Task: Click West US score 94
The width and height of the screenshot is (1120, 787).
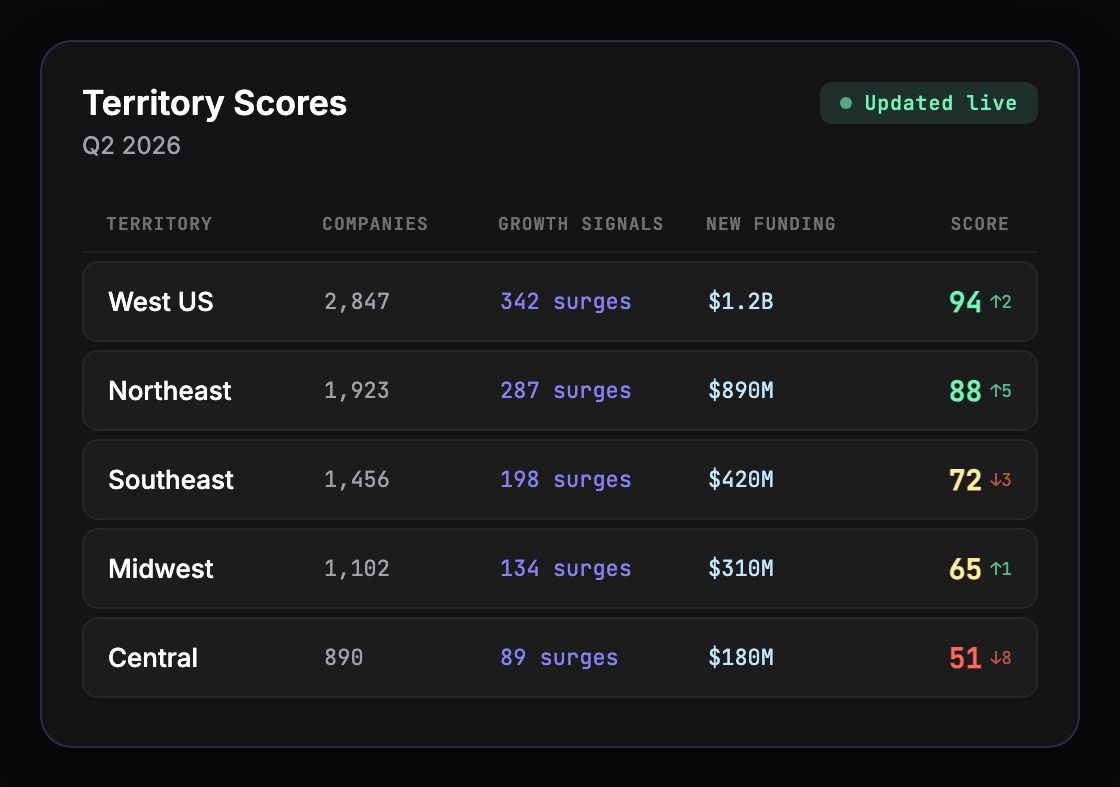Action: tap(965, 302)
